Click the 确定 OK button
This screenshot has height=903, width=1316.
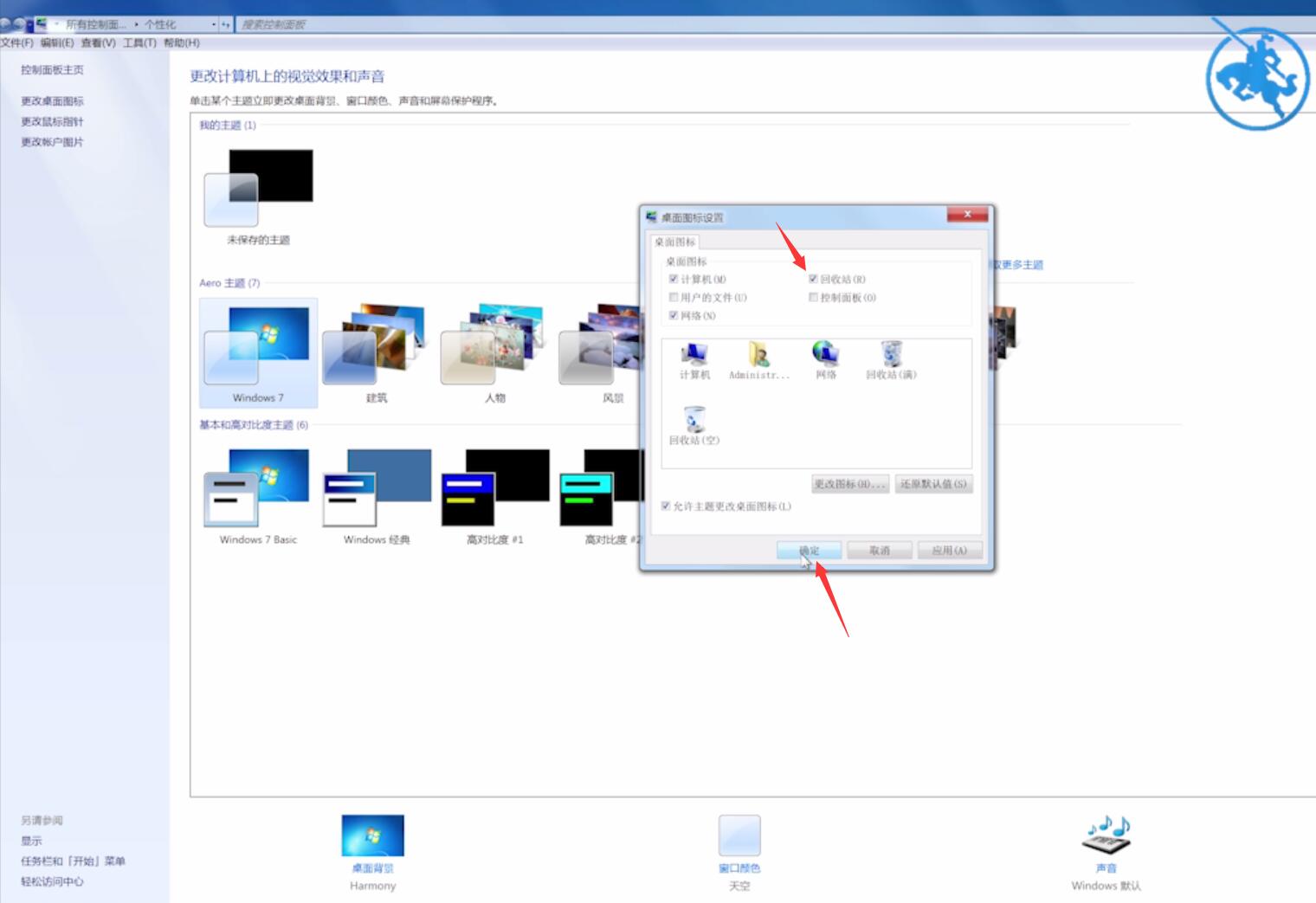click(809, 550)
